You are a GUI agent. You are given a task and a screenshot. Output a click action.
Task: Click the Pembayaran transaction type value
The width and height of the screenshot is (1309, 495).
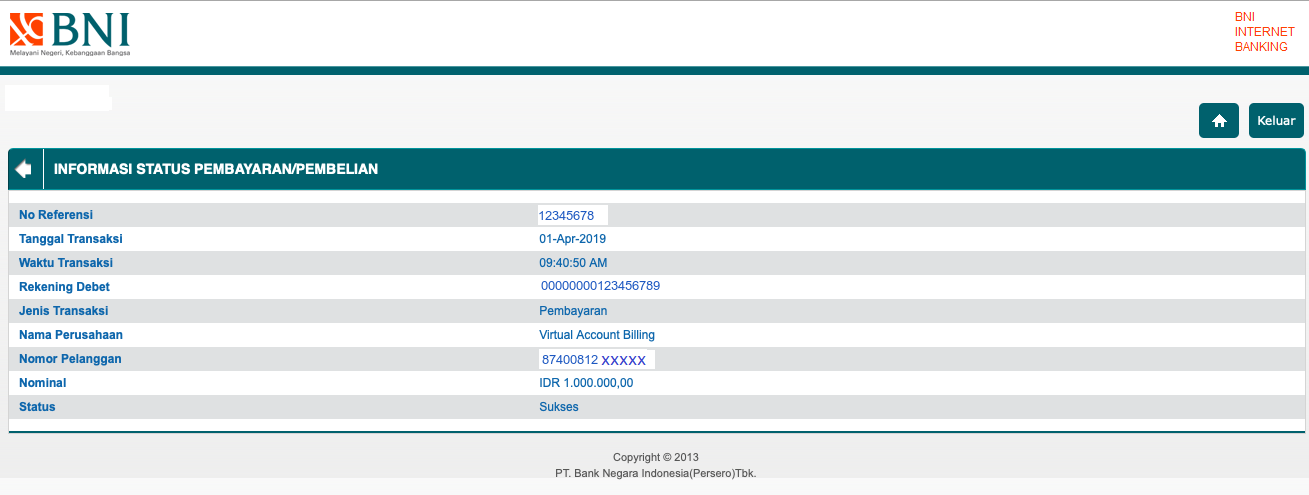click(x=573, y=311)
